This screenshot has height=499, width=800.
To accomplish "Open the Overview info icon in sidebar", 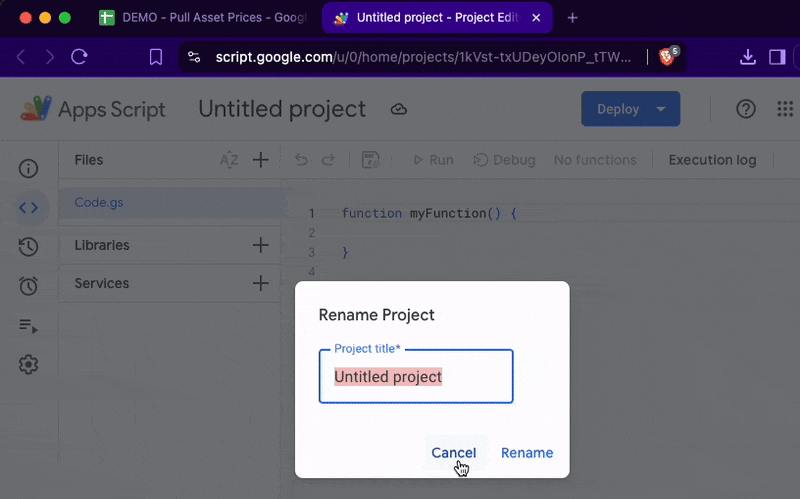I will 29,169.
